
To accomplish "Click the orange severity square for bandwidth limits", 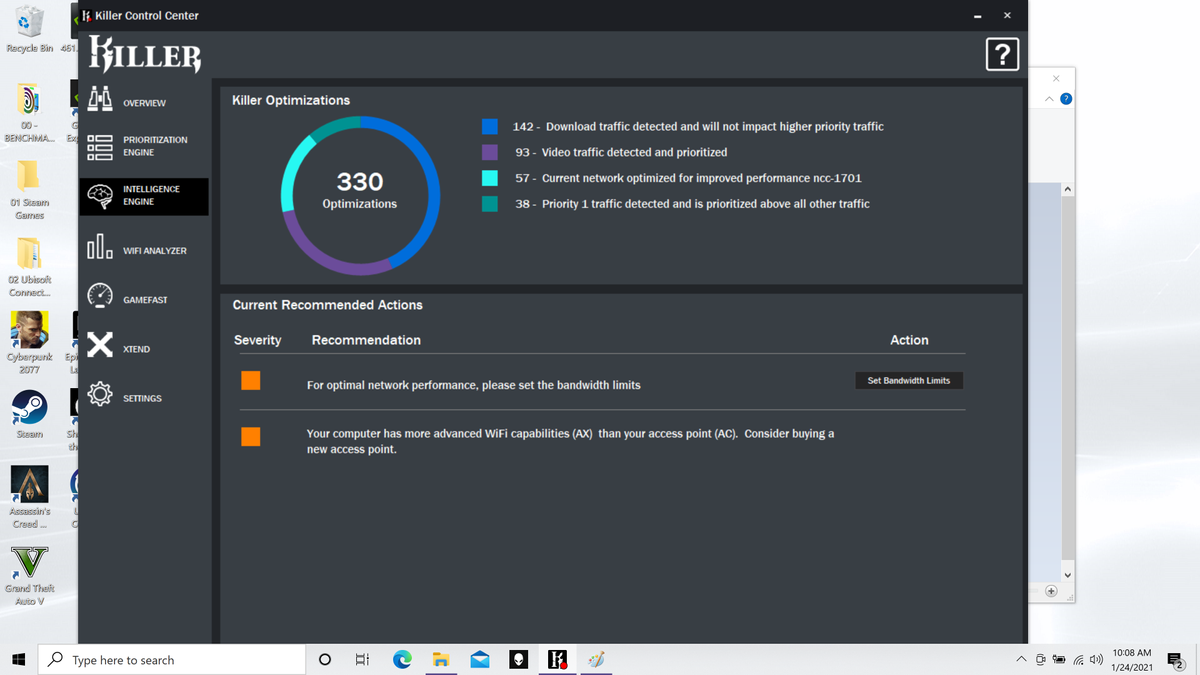I will tap(251, 380).
